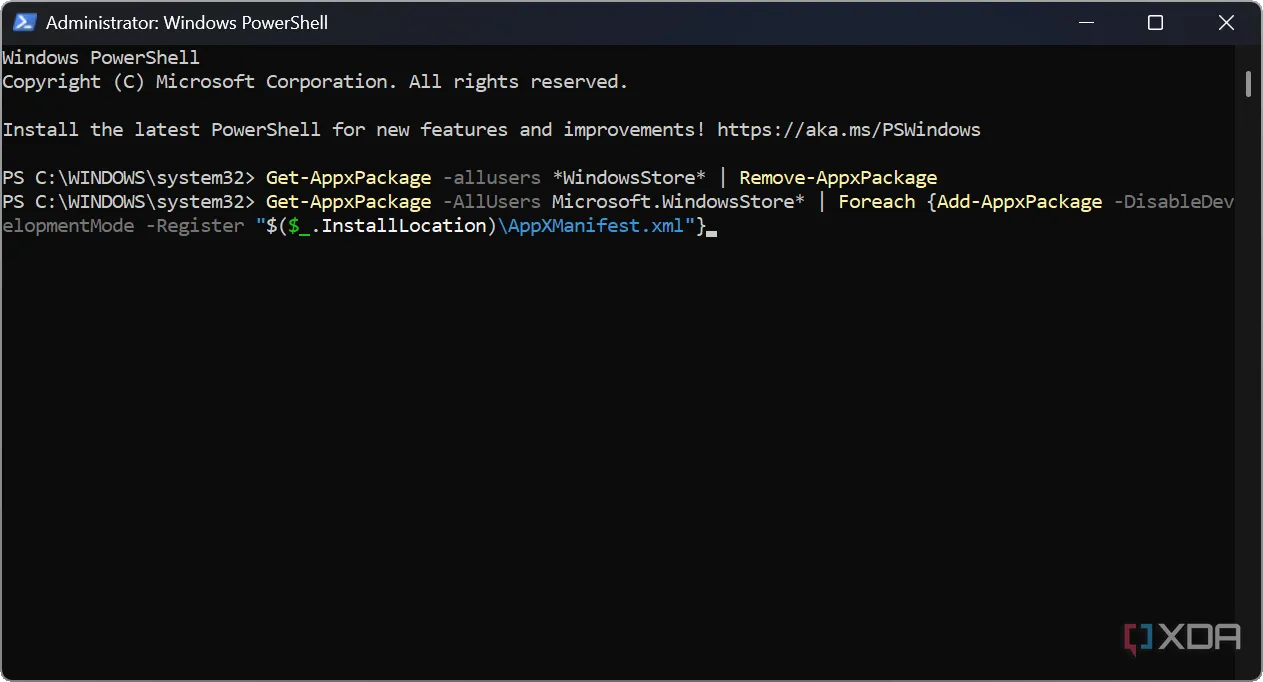
Task: Click the 'Administrator: Windows PowerShell' title text
Action: point(187,22)
